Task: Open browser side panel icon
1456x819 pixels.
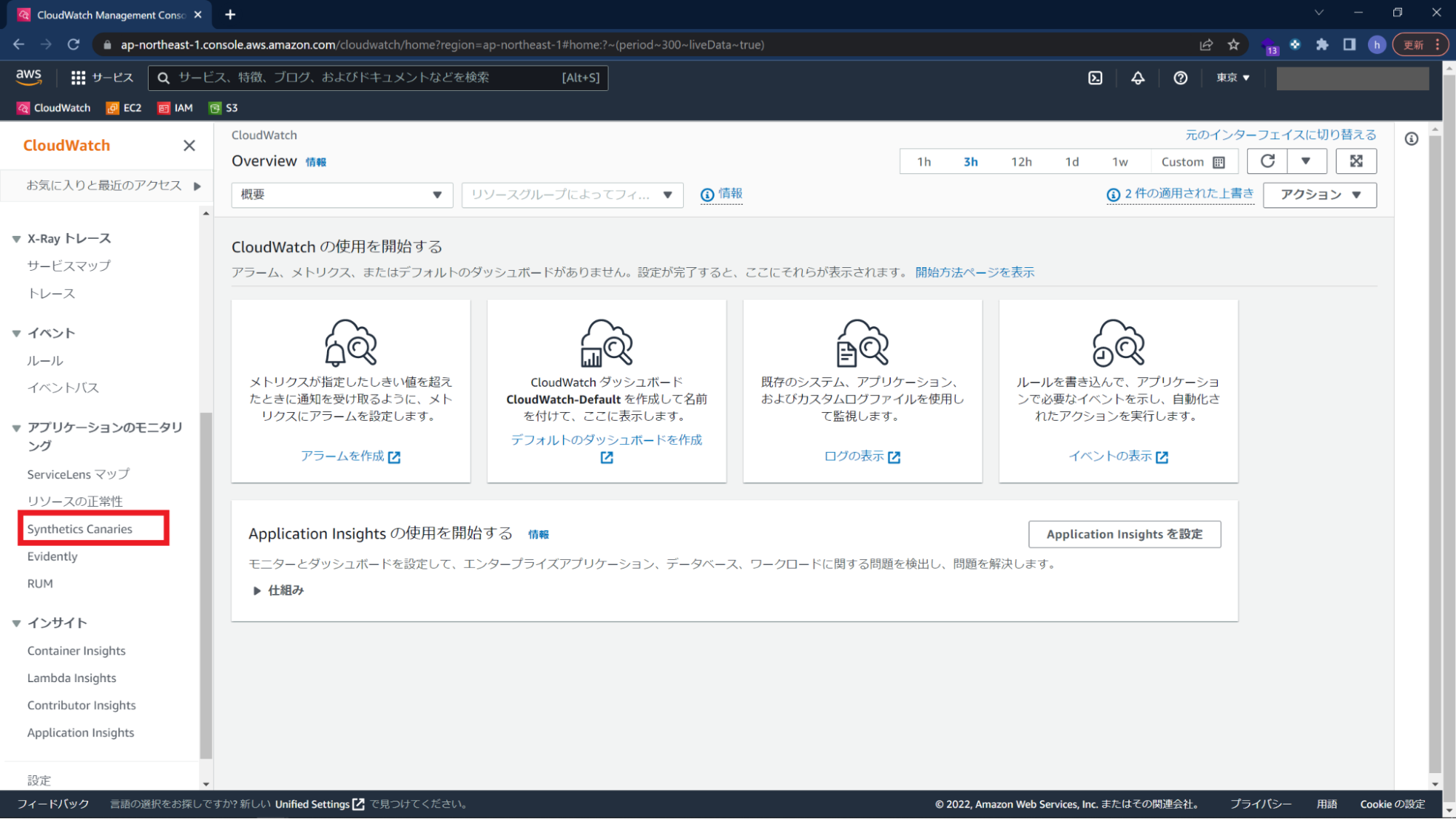Action: pyautogui.click(x=1349, y=44)
